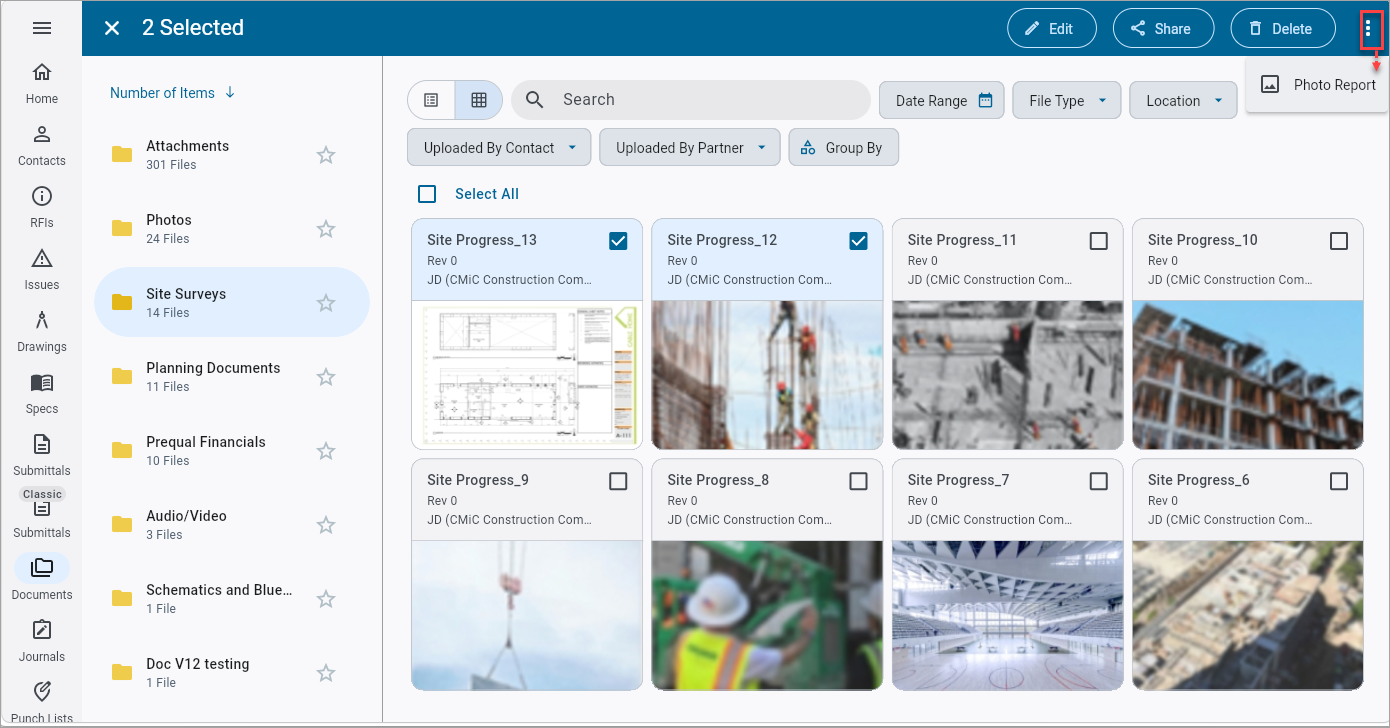Uncheck the Site Progress_13 checkbox
1390x728 pixels.
tap(618, 241)
